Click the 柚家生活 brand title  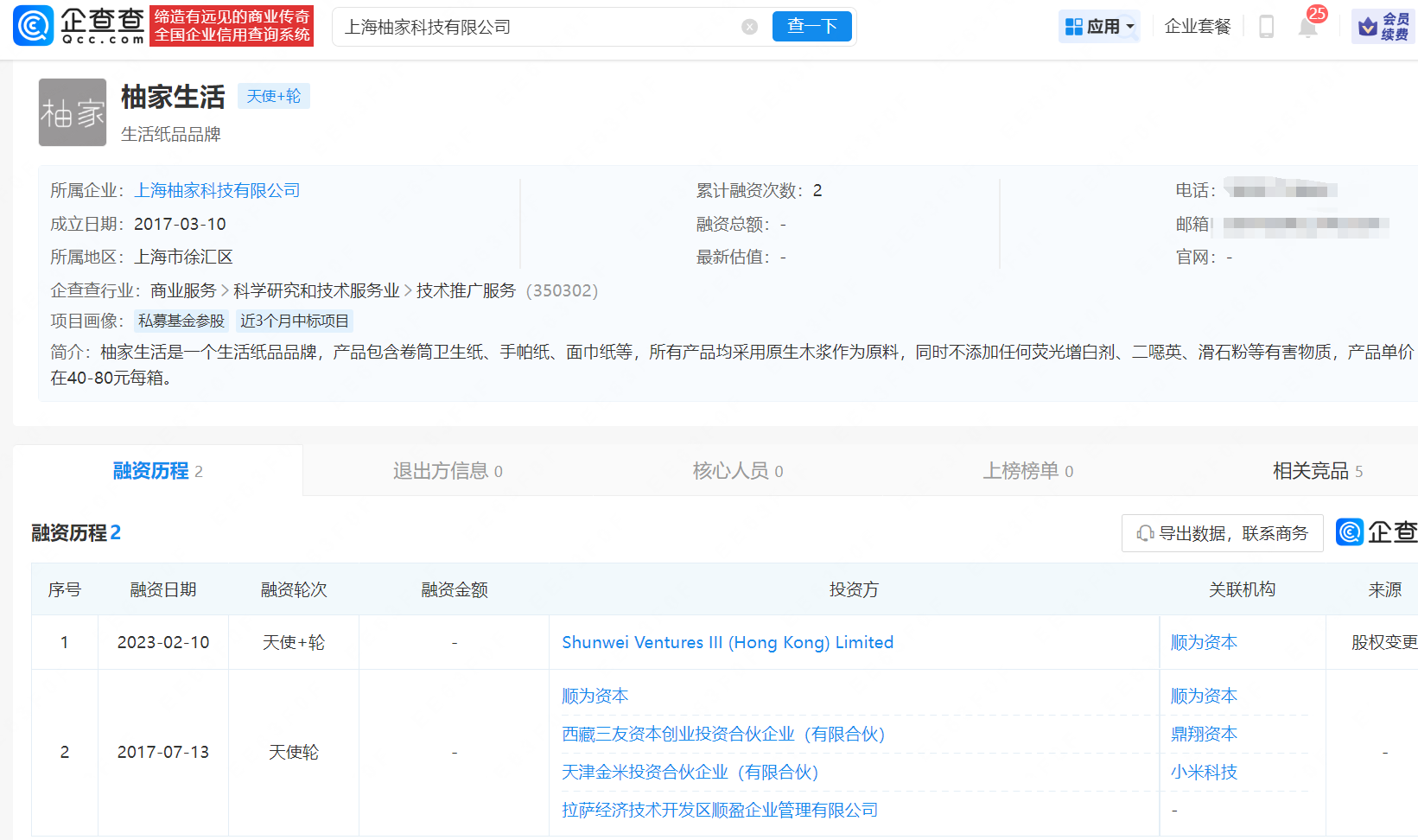pyautogui.click(x=173, y=97)
